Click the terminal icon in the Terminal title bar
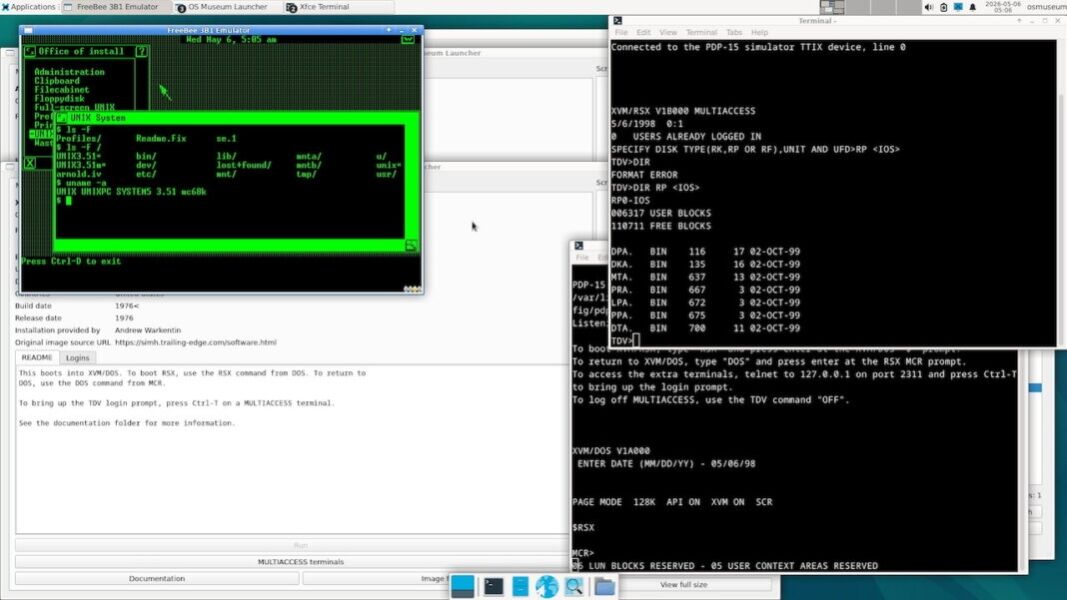 [x=617, y=21]
